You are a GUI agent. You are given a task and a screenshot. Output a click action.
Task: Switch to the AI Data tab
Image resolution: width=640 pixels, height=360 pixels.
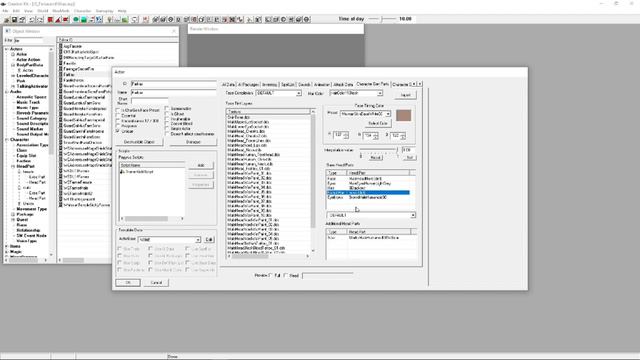pos(228,84)
